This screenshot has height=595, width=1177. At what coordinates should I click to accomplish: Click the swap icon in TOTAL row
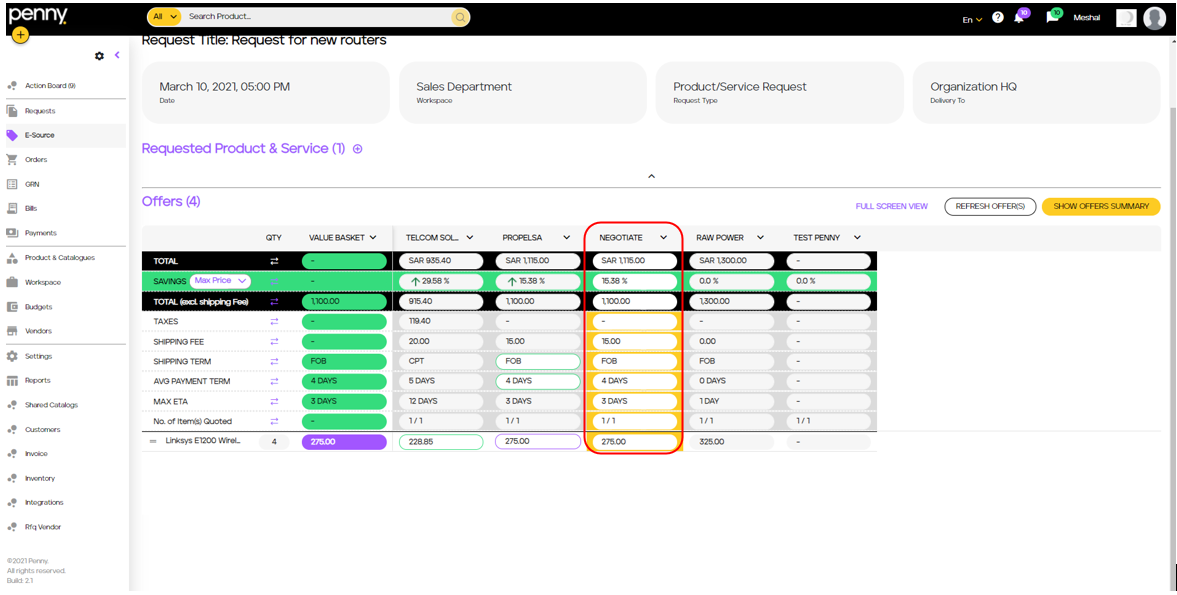[x=274, y=261]
